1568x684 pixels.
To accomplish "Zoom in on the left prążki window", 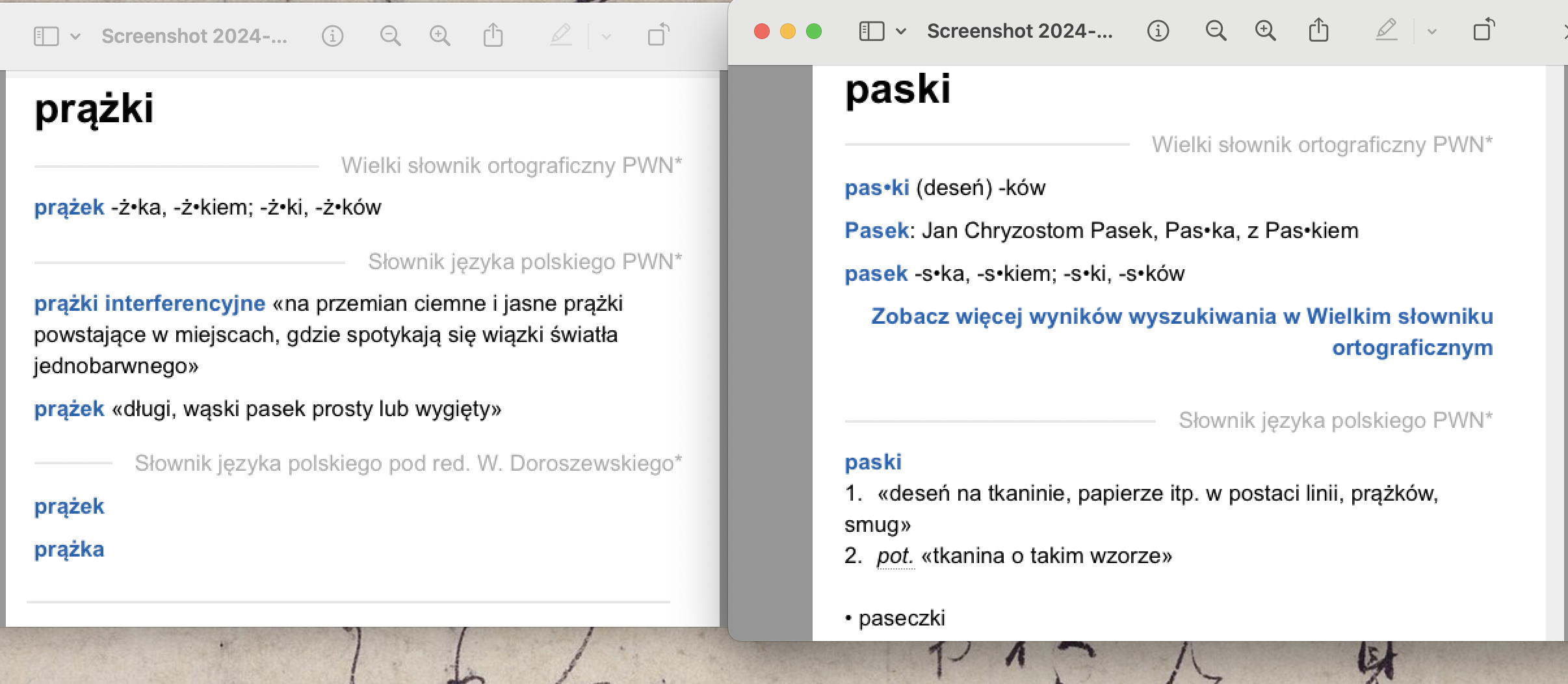I will [x=440, y=36].
